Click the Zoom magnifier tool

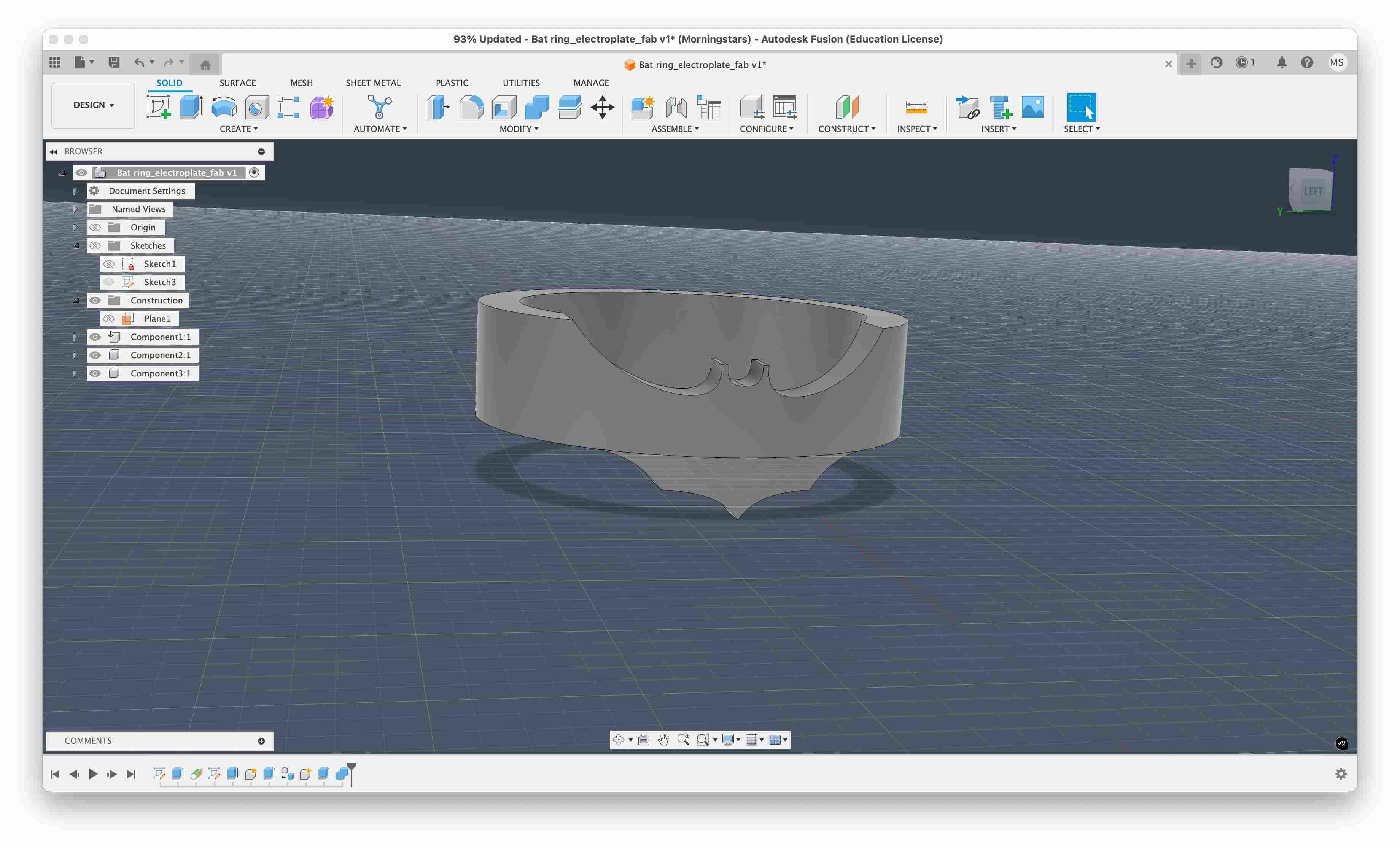tap(683, 740)
